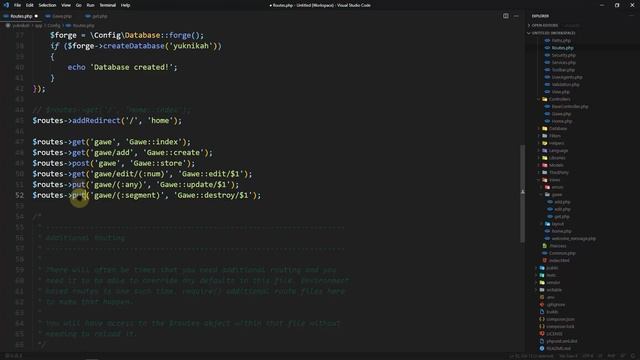Expand the writable folder chevron

coord(536,290)
